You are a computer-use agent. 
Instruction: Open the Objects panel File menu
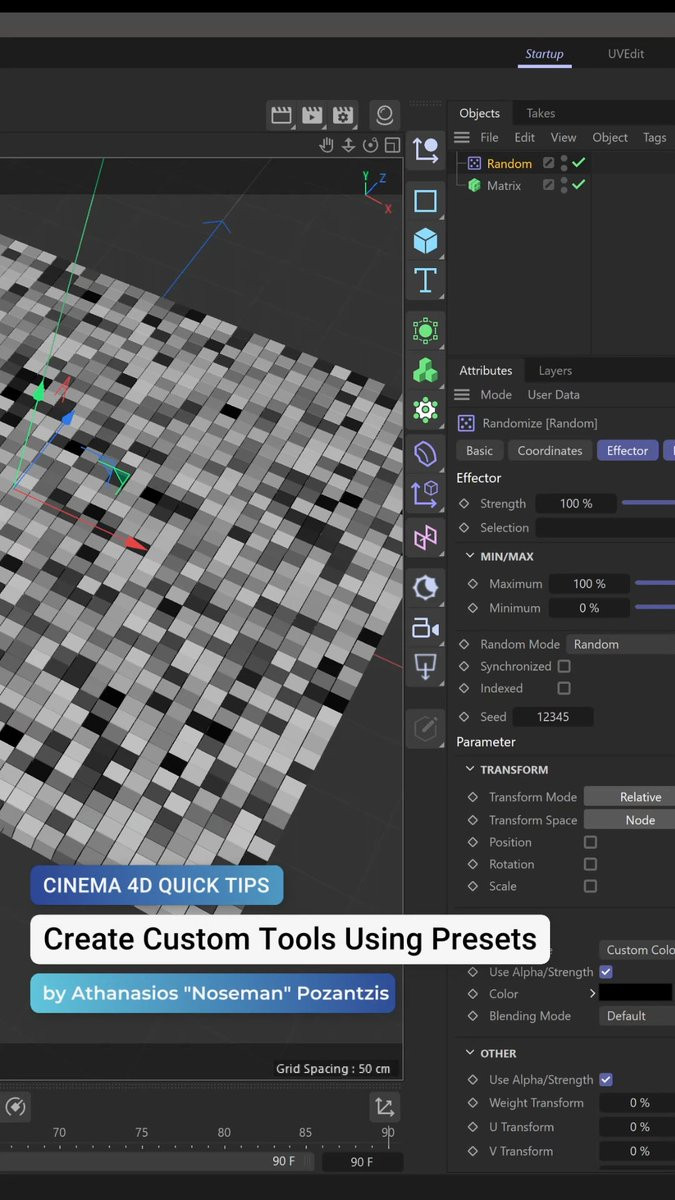[x=489, y=138]
